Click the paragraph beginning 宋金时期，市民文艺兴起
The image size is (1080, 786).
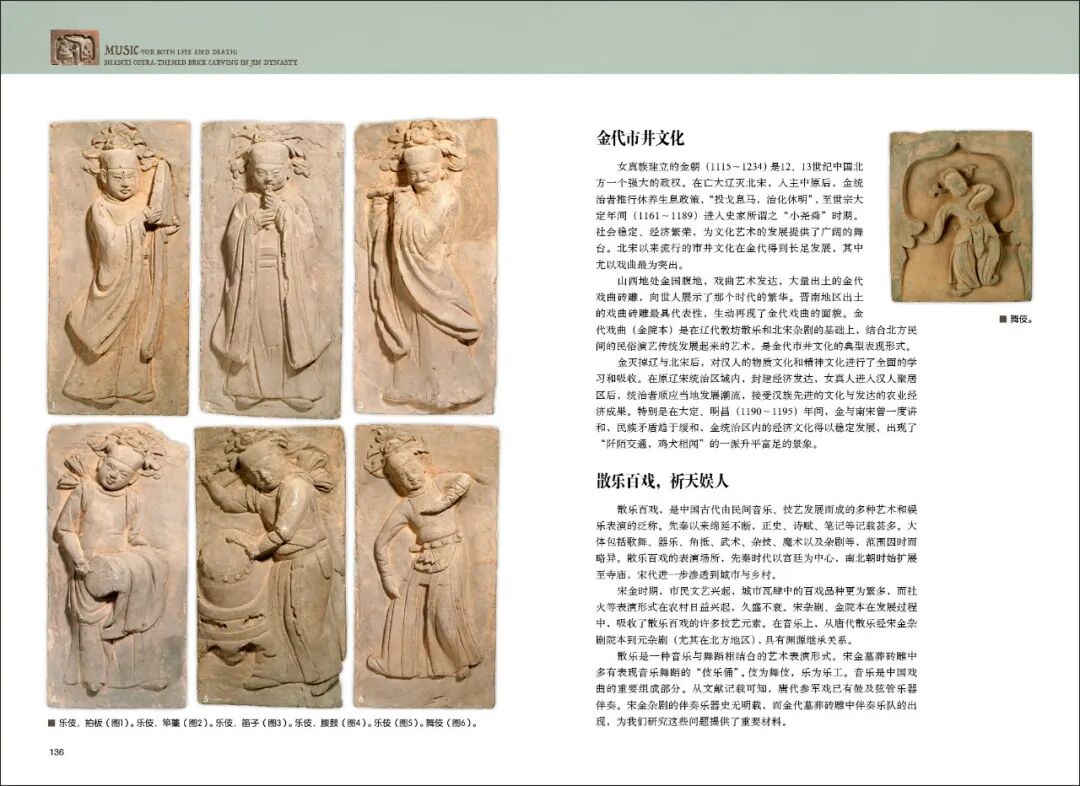click(756, 615)
